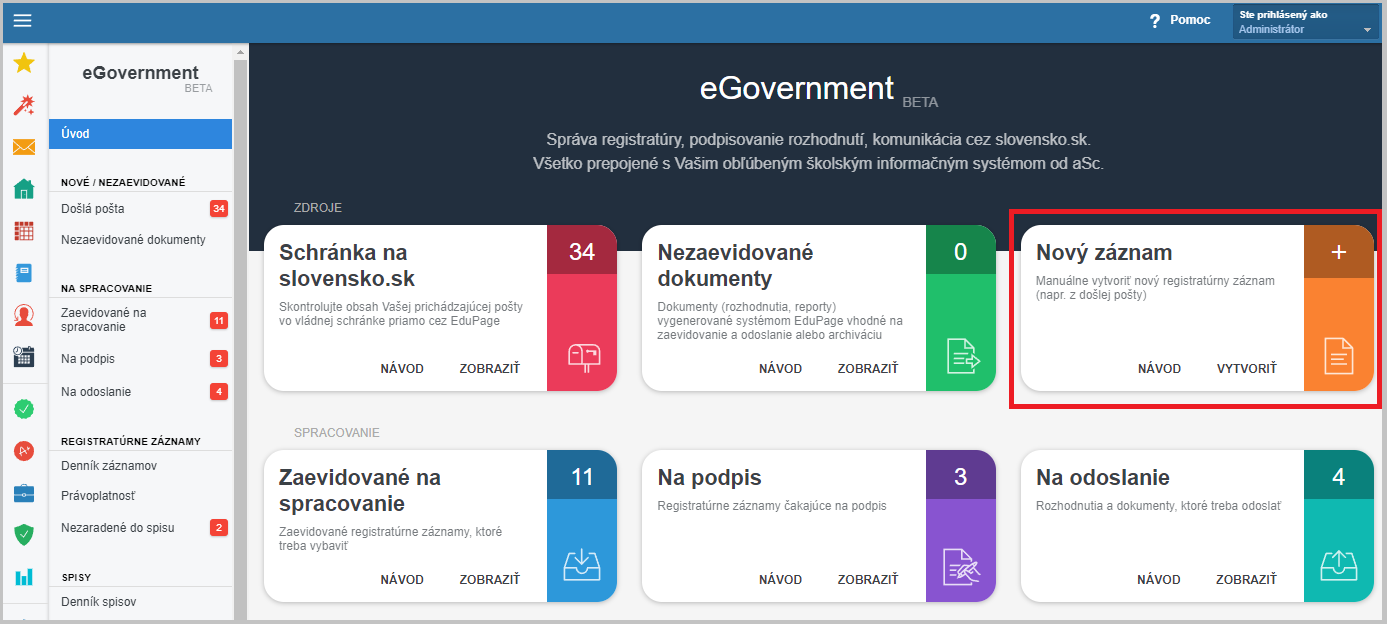Open Denník spisov in the sidebar
Image resolution: width=1387 pixels, height=624 pixels.
[x=140, y=602]
